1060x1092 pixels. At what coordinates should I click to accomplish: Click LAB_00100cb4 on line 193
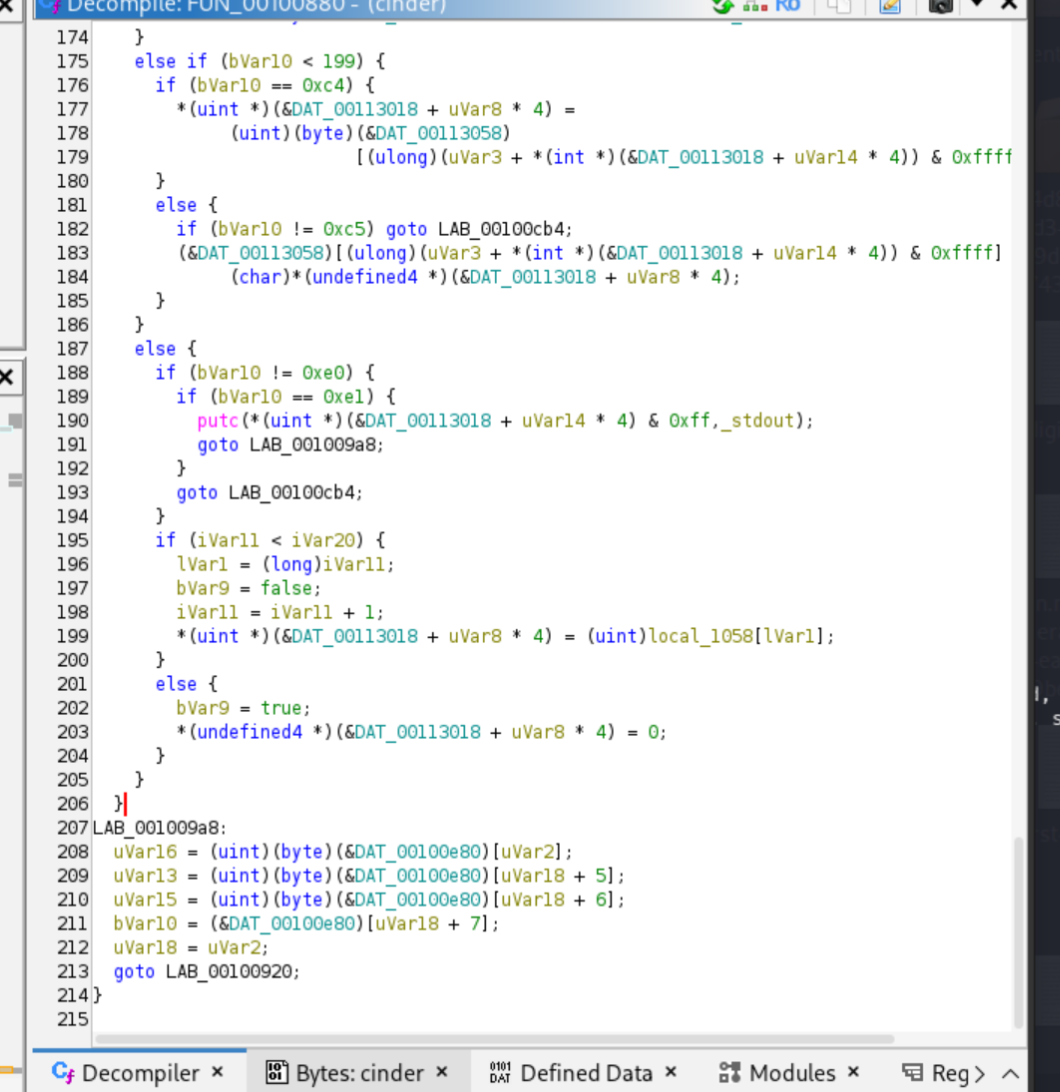292,492
